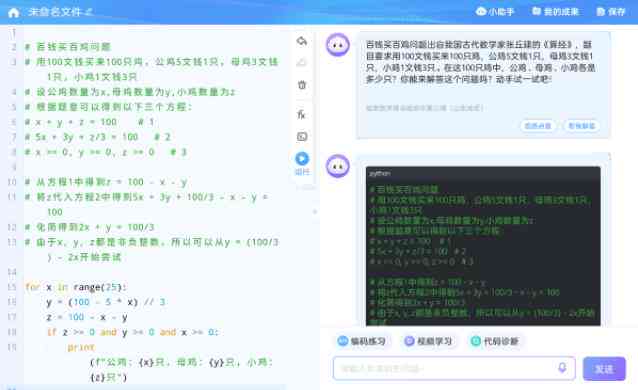
Task: Click the trash delete icon
Action: [302, 85]
